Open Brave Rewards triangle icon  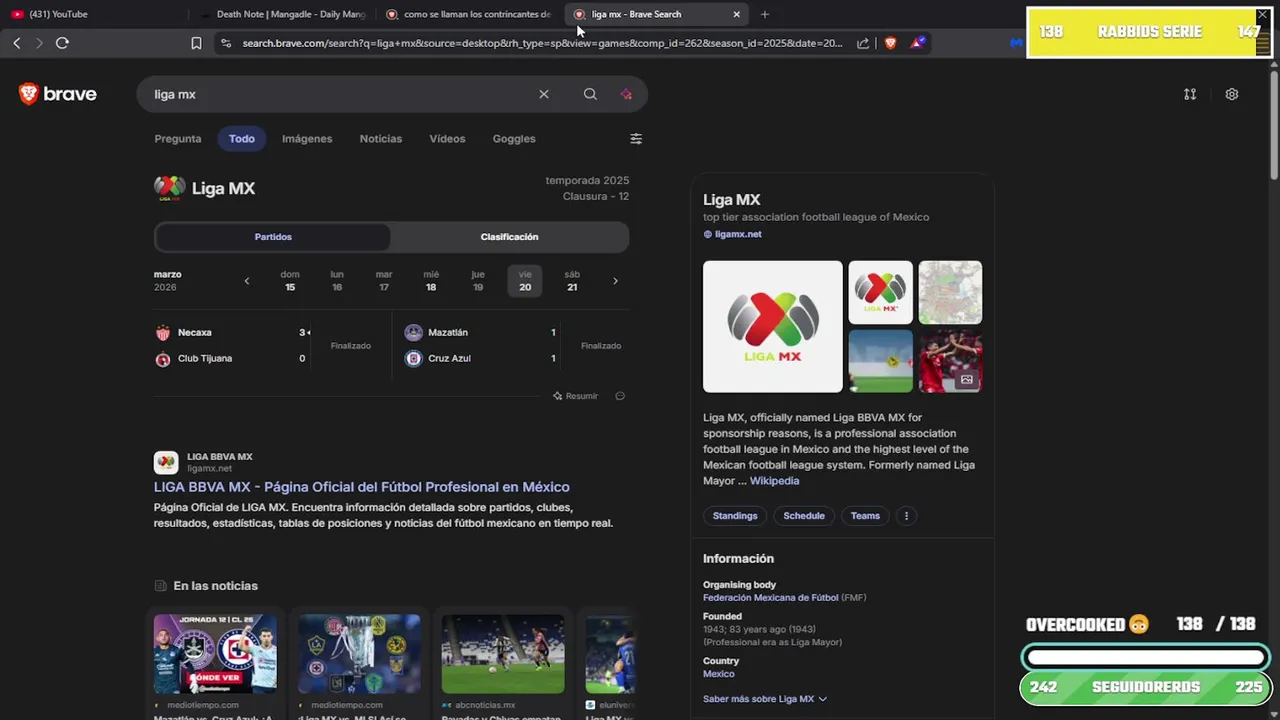tap(917, 43)
